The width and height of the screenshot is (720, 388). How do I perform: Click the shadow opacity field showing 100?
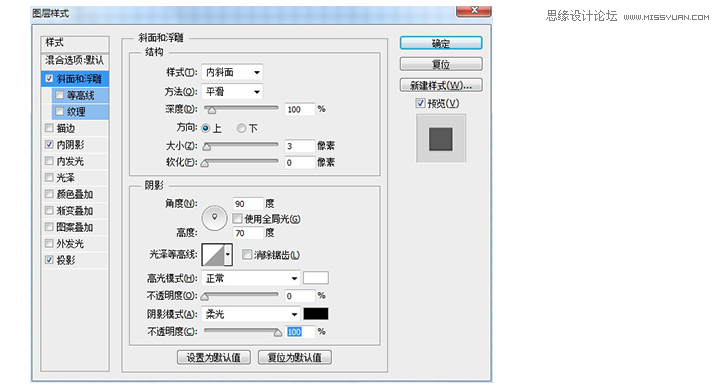300,332
